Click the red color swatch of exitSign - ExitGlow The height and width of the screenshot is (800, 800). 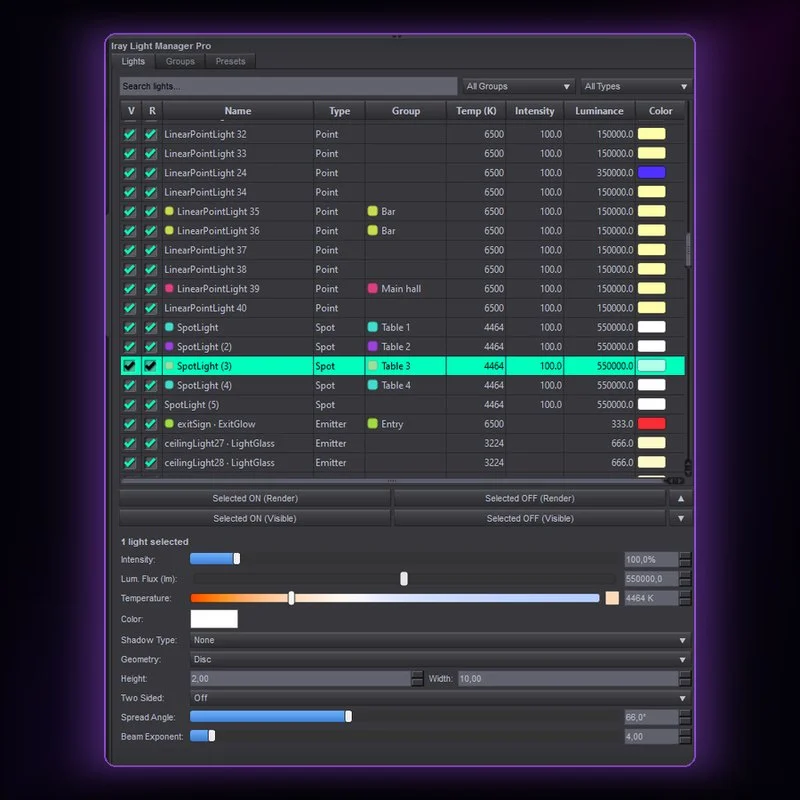[652, 423]
